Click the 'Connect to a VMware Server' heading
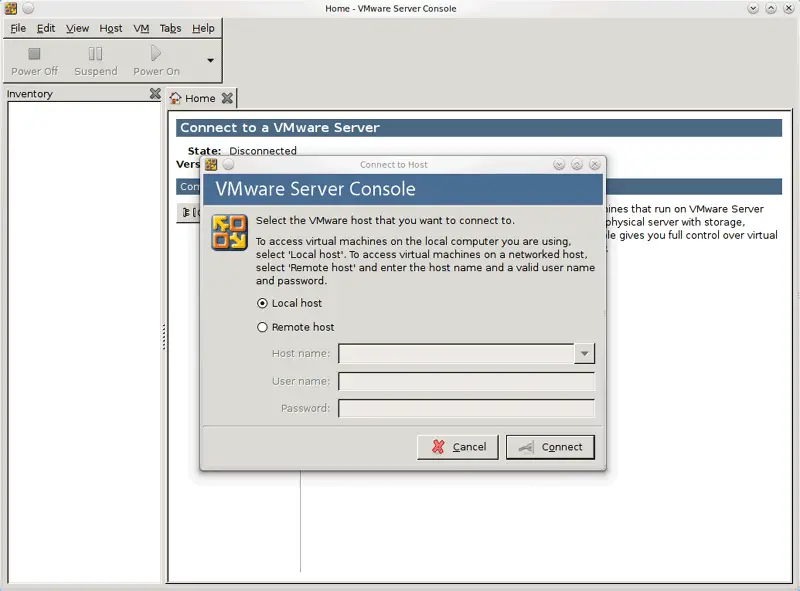 tap(280, 128)
